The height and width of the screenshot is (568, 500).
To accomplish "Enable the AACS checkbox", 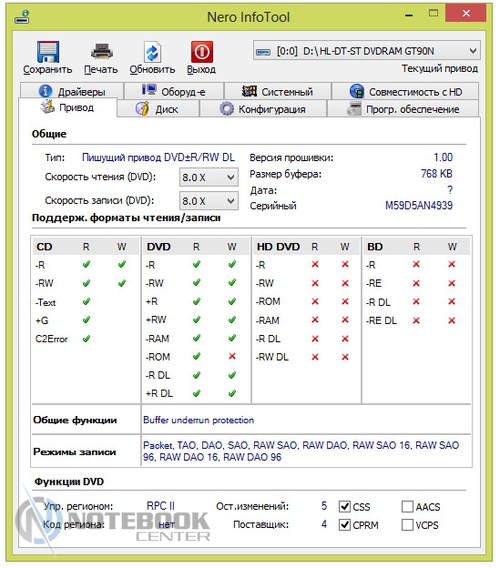I will [407, 506].
